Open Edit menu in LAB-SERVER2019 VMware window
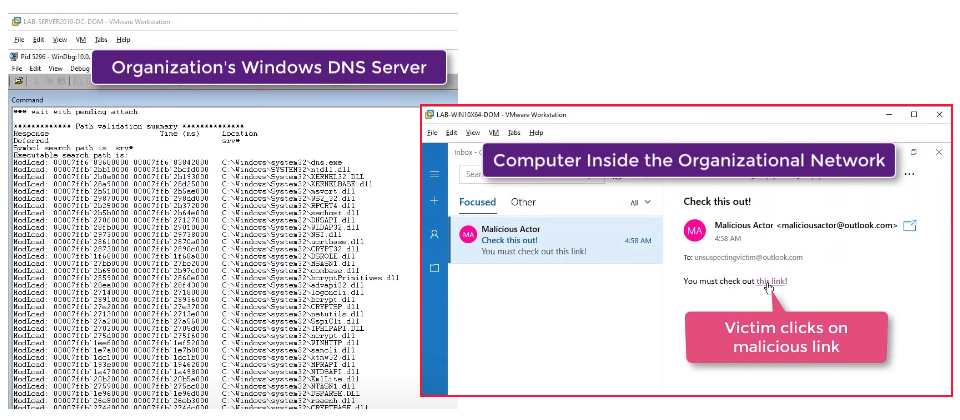 point(39,39)
